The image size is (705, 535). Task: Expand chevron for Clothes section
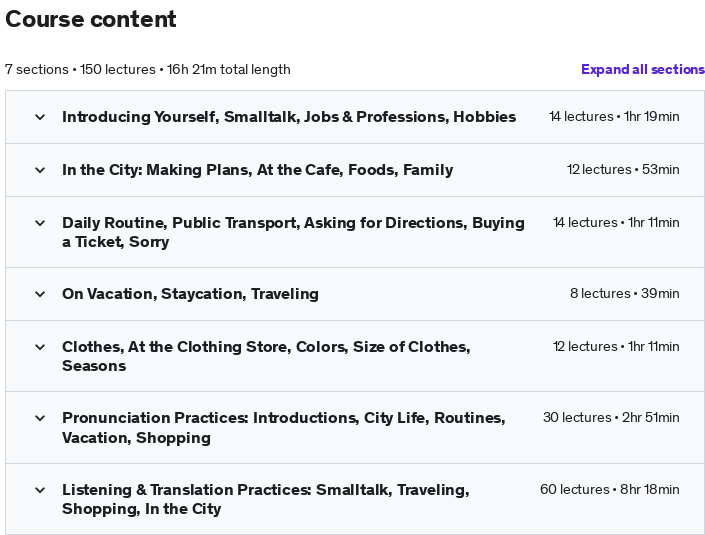40,347
